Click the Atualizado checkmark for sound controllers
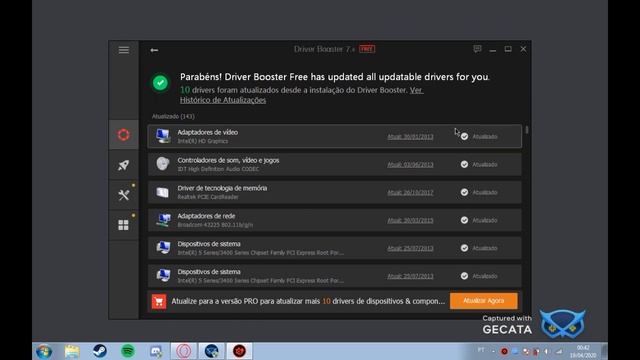This screenshot has height=360, width=640. (x=464, y=164)
